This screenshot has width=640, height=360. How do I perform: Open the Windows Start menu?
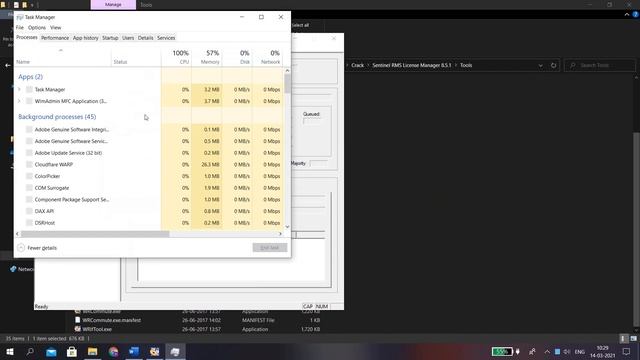coord(10,351)
